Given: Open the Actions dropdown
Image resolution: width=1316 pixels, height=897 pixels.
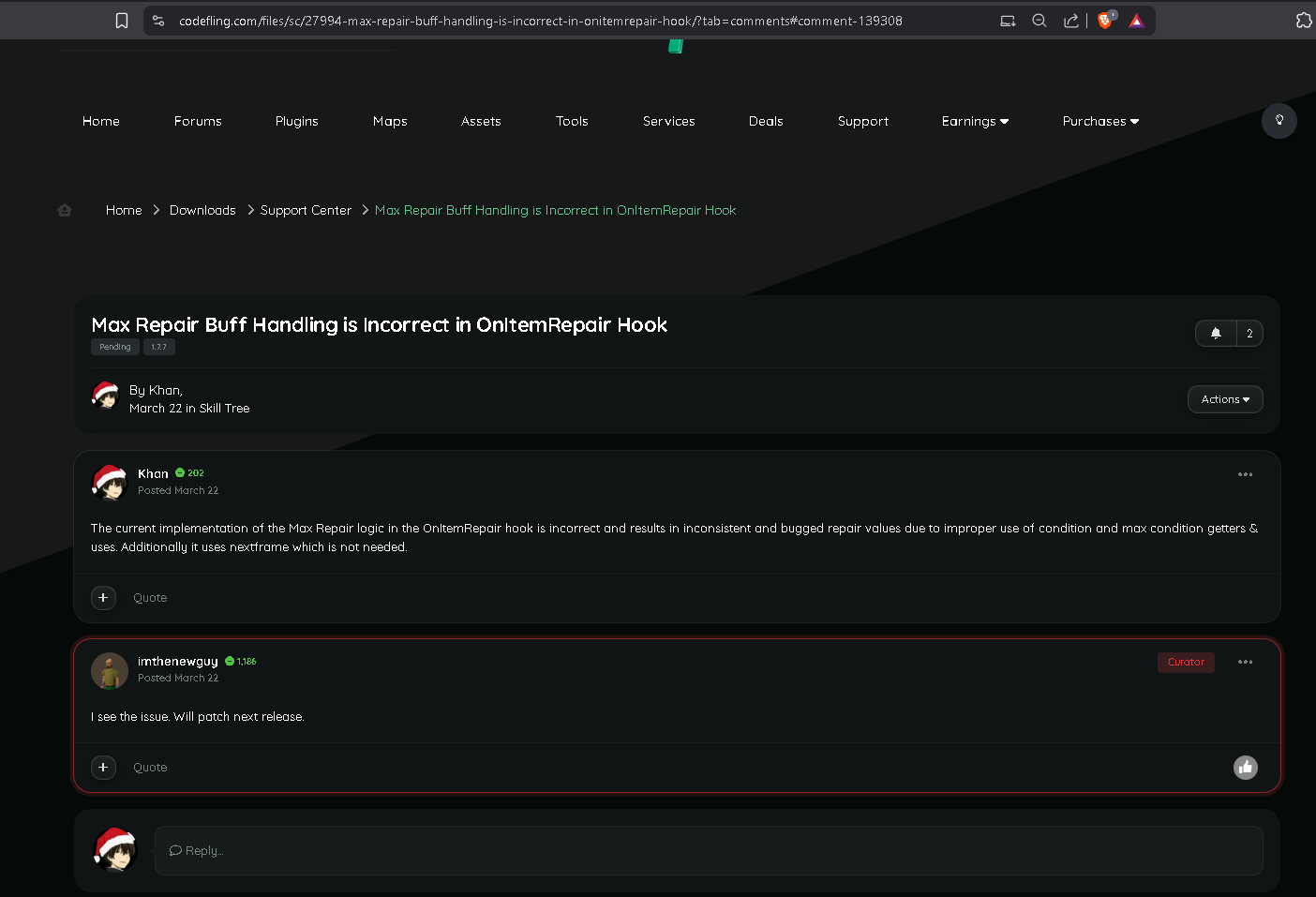Looking at the screenshot, I should 1225,399.
